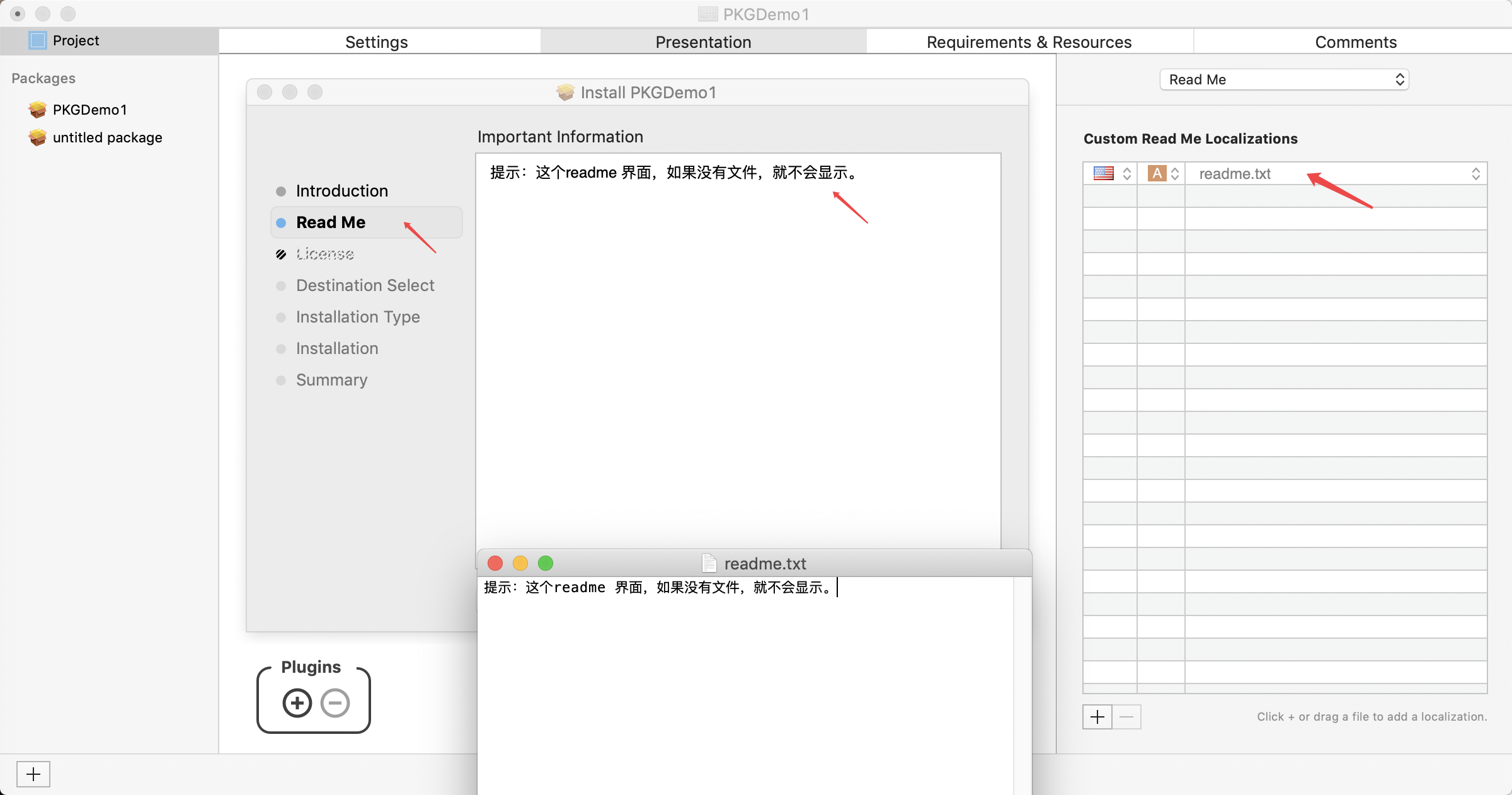This screenshot has width=1512, height=795.
Task: Click the text encoding 'A' icon
Action: click(1157, 173)
